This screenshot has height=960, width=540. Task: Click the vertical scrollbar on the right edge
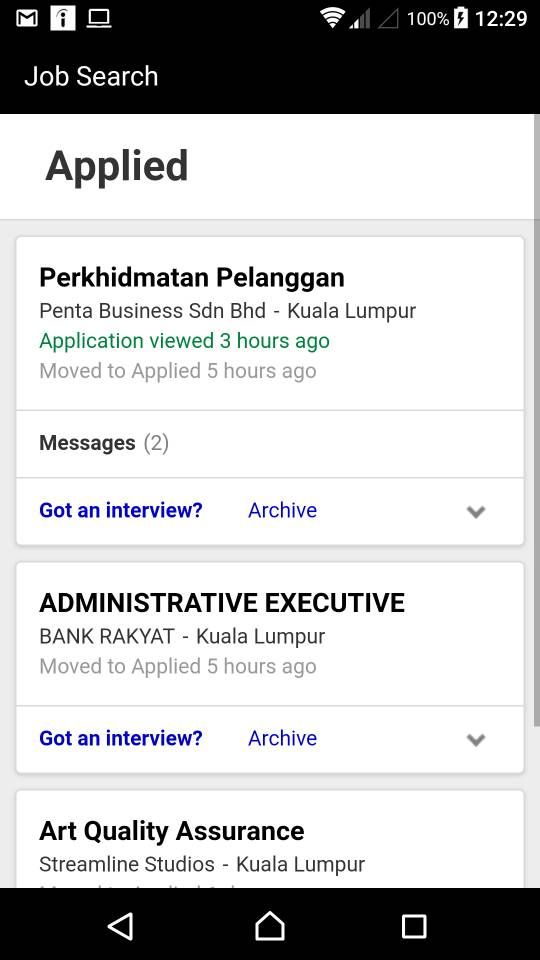(537, 420)
